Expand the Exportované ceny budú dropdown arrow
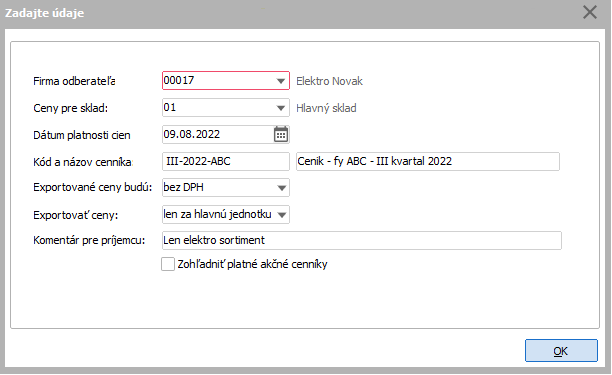612x375 pixels. coord(281,188)
